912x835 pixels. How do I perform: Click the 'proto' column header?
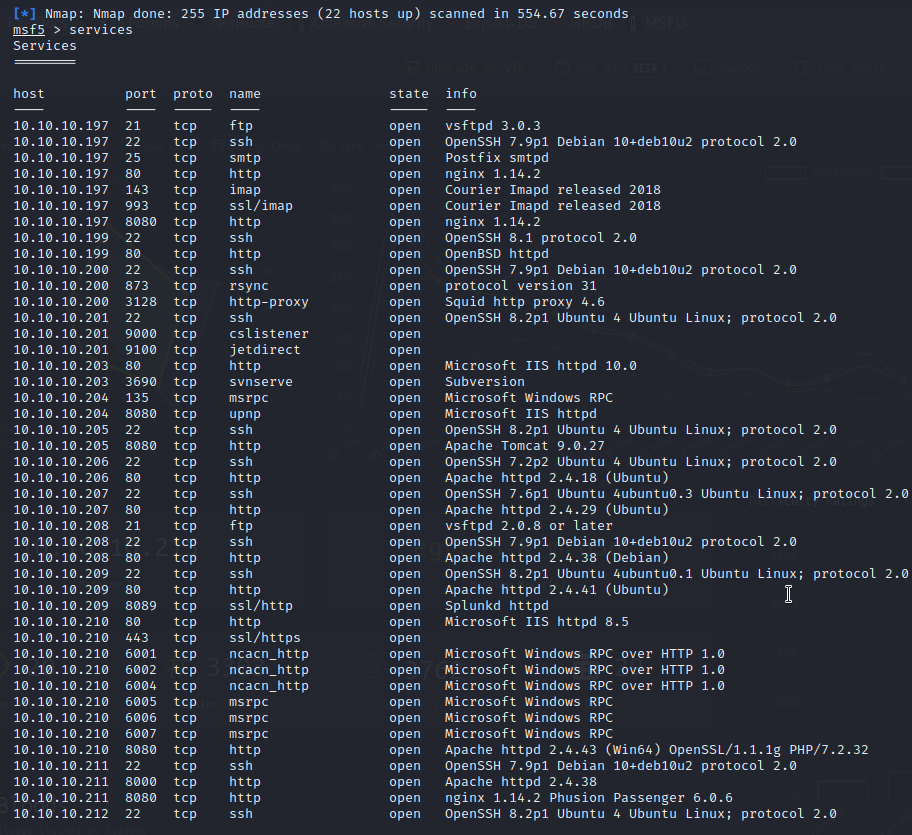[193, 94]
